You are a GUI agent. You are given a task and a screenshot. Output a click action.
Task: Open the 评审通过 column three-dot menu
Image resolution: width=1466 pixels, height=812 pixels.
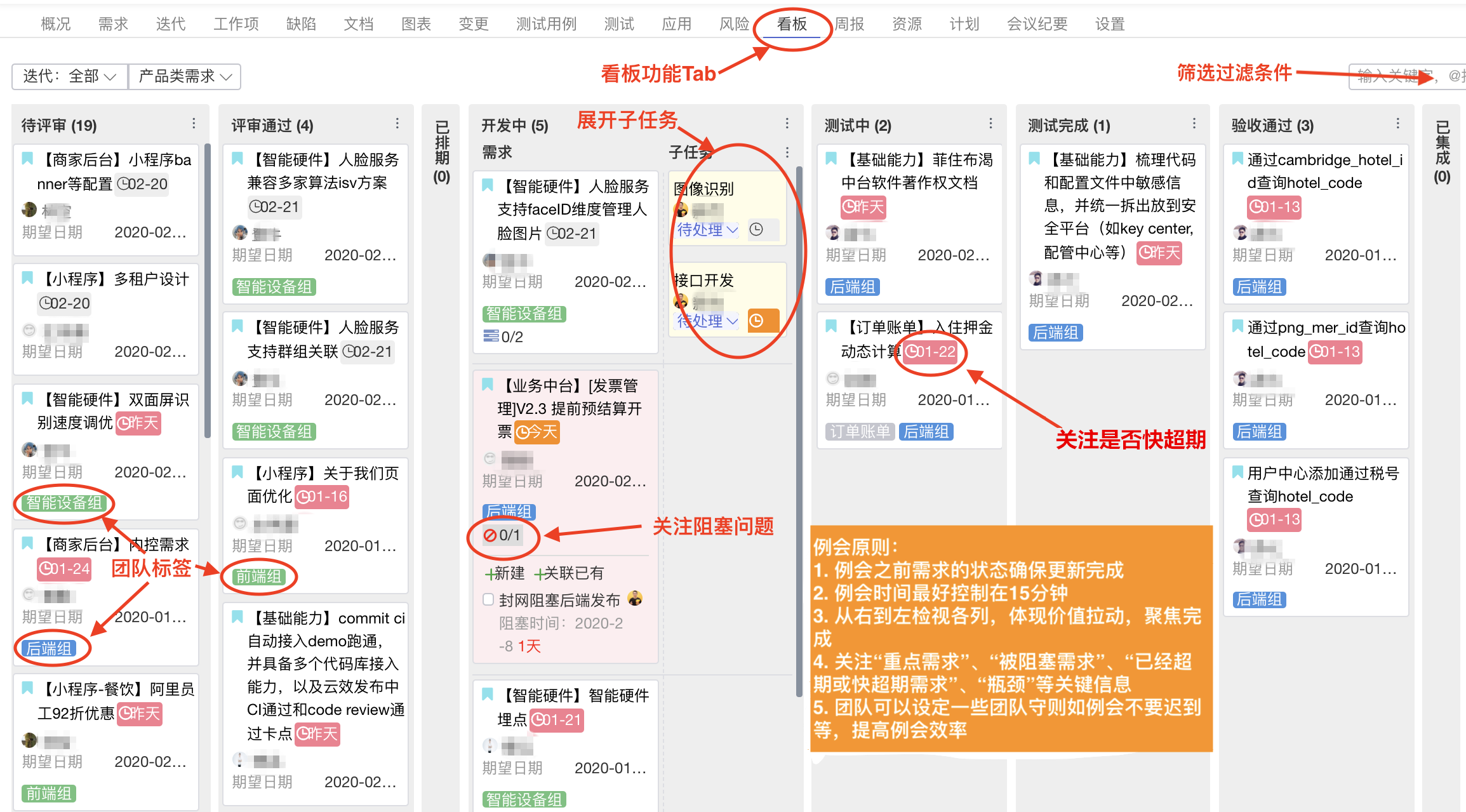(x=397, y=124)
